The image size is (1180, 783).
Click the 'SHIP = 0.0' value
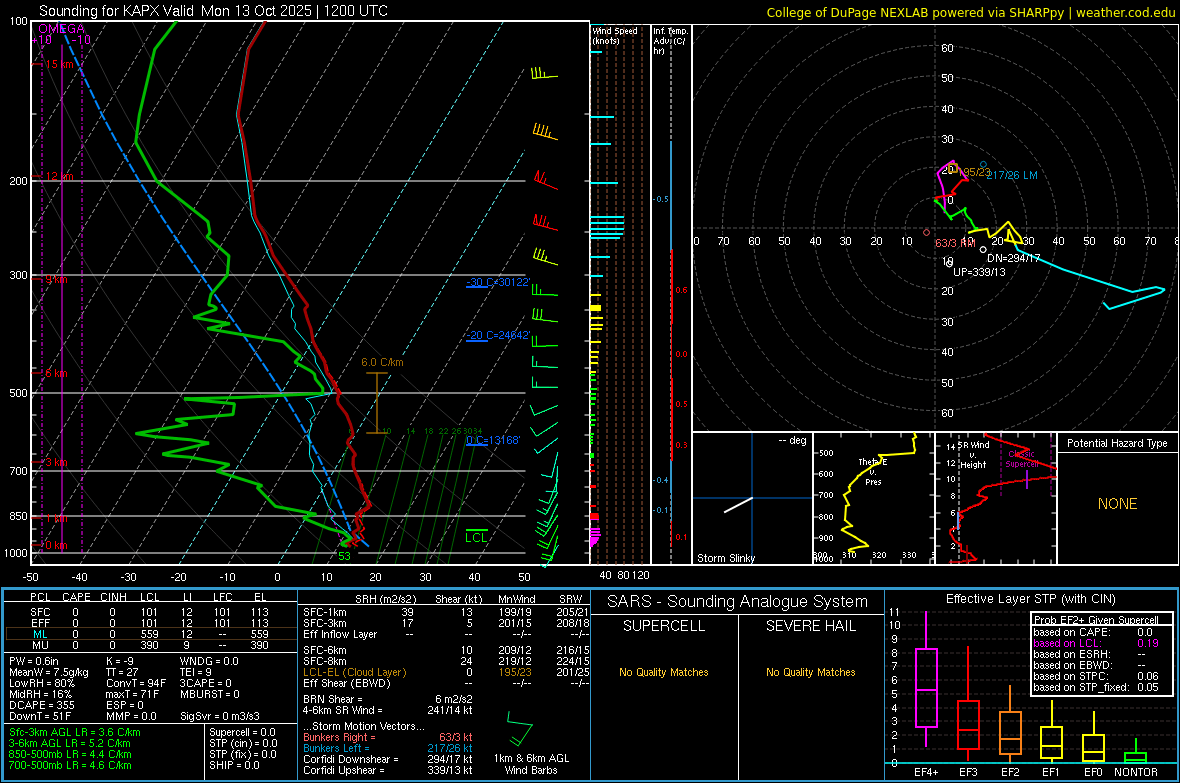click(235, 765)
